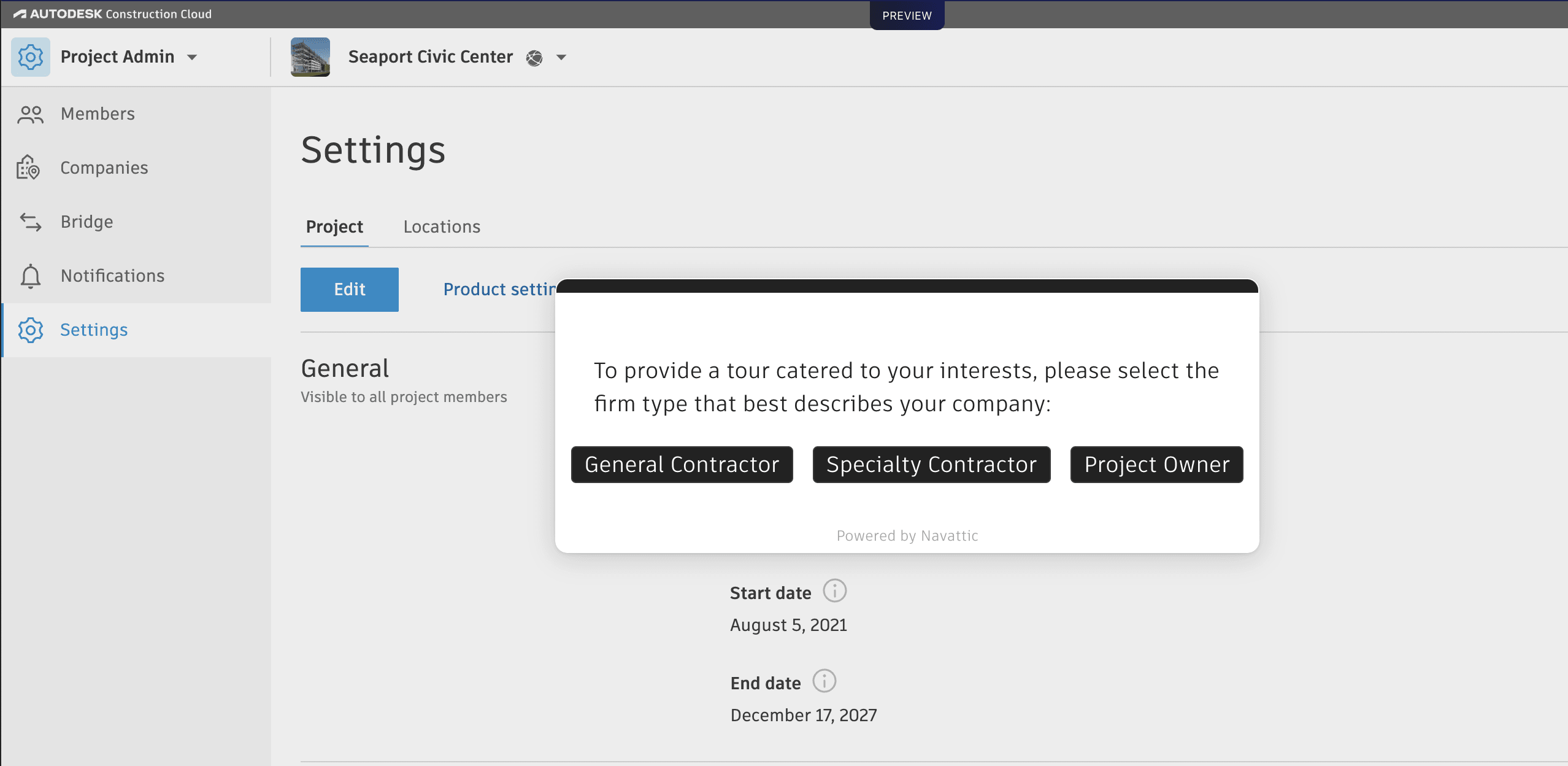This screenshot has height=766, width=1568.
Task: Select Bridge in the sidebar
Action: [86, 222]
